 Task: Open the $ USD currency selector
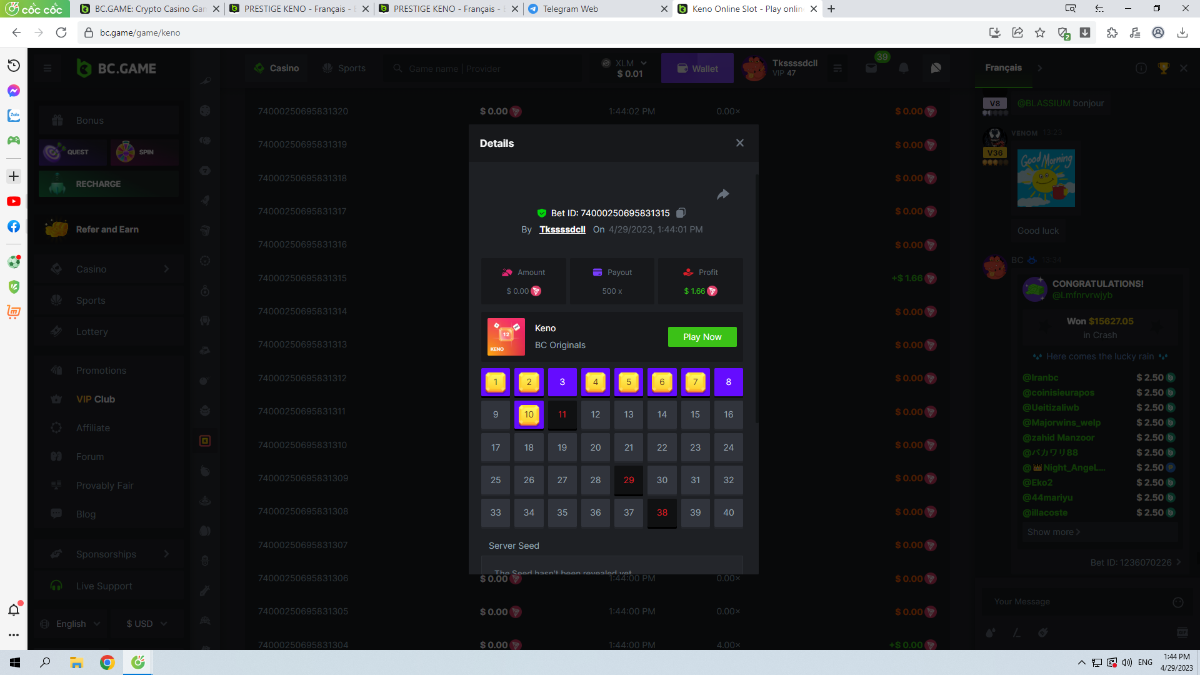pos(144,624)
